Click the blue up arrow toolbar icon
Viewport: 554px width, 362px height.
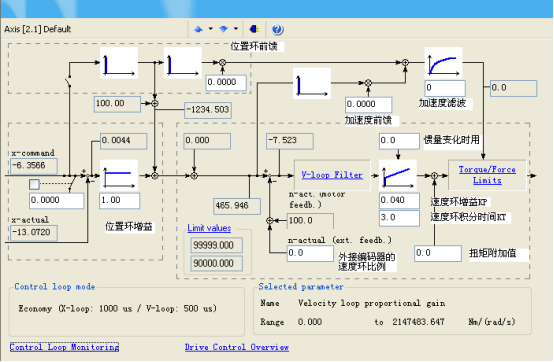tap(198, 29)
